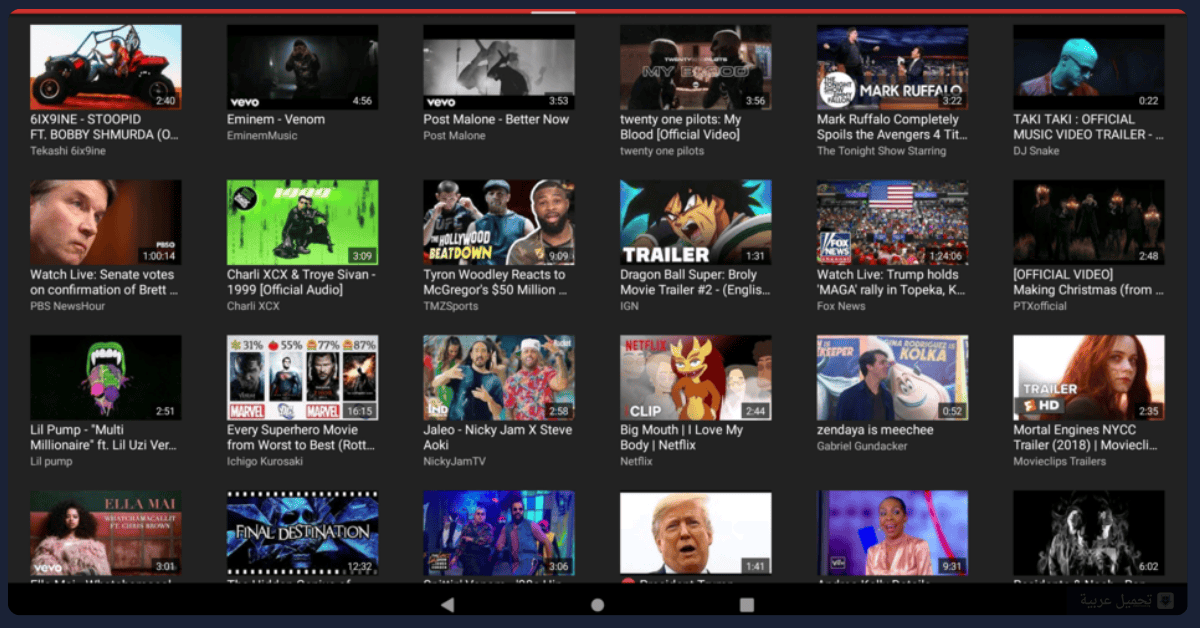Tap the Android back navigation icon
The width and height of the screenshot is (1200, 628).
pos(447,605)
